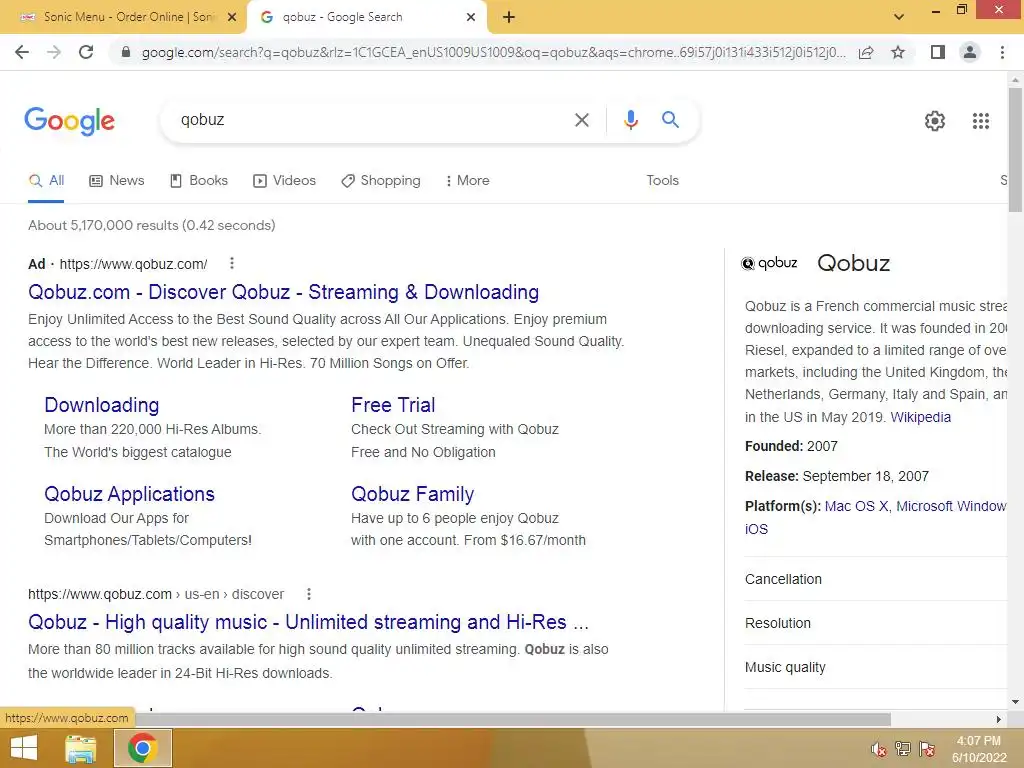Viewport: 1024px width, 768px height.
Task: Click the Microsoft Windows platform link
Action: (x=951, y=506)
